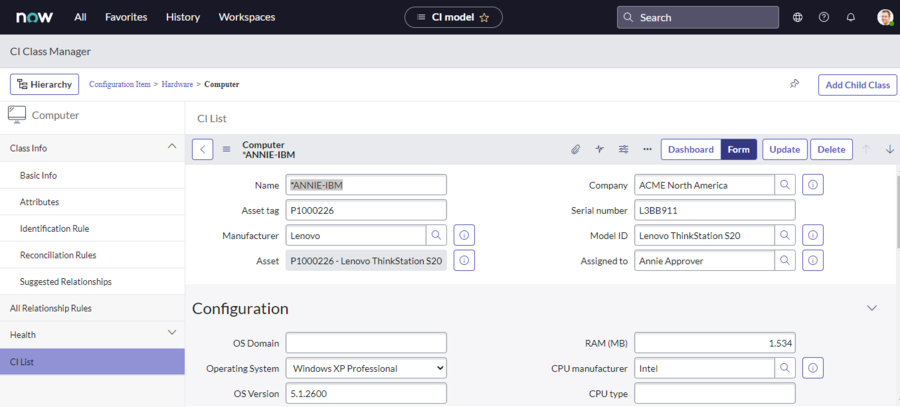Open the notifications bell icon

pyautogui.click(x=851, y=17)
